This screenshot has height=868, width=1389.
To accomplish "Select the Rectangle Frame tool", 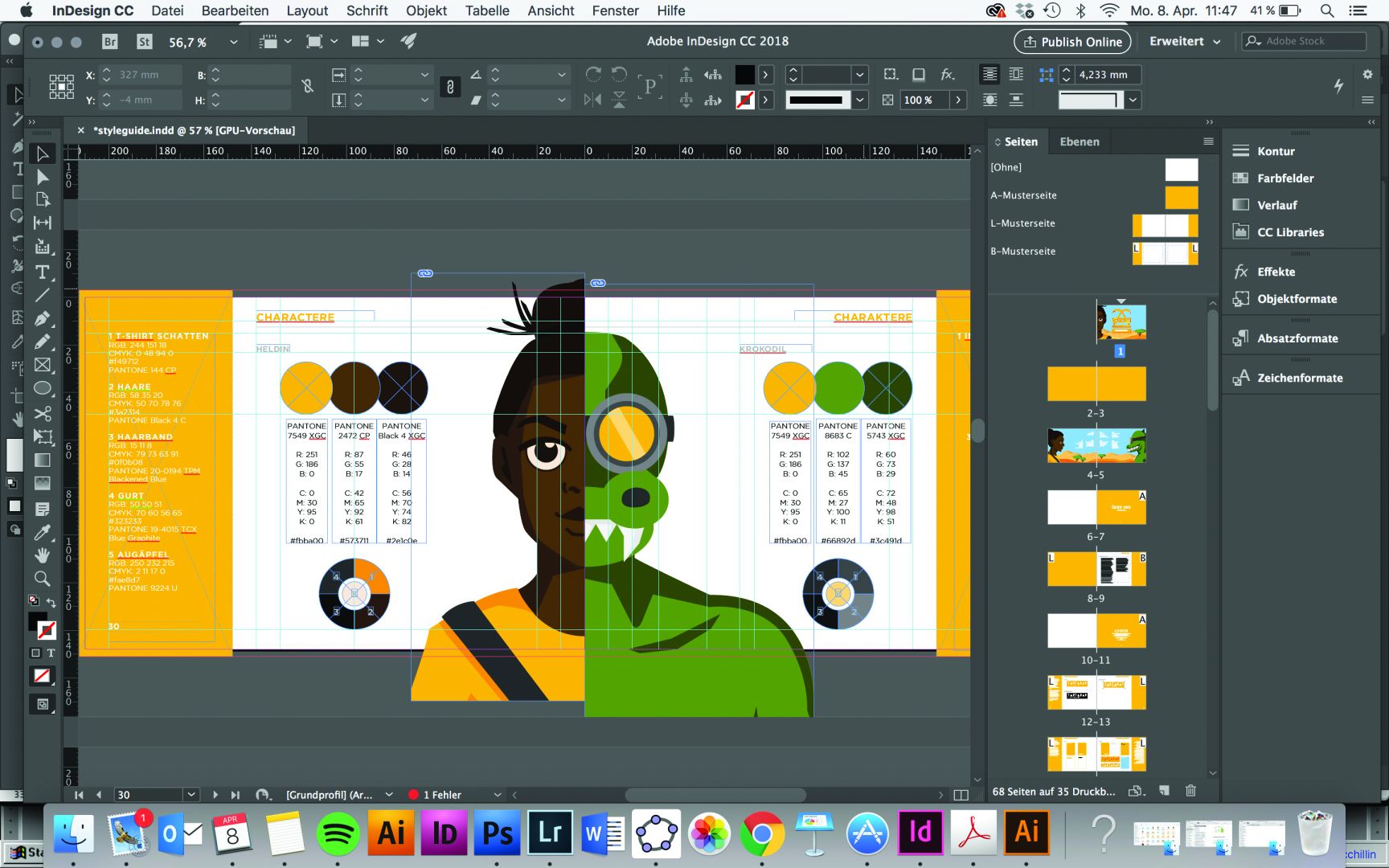I will 42,365.
